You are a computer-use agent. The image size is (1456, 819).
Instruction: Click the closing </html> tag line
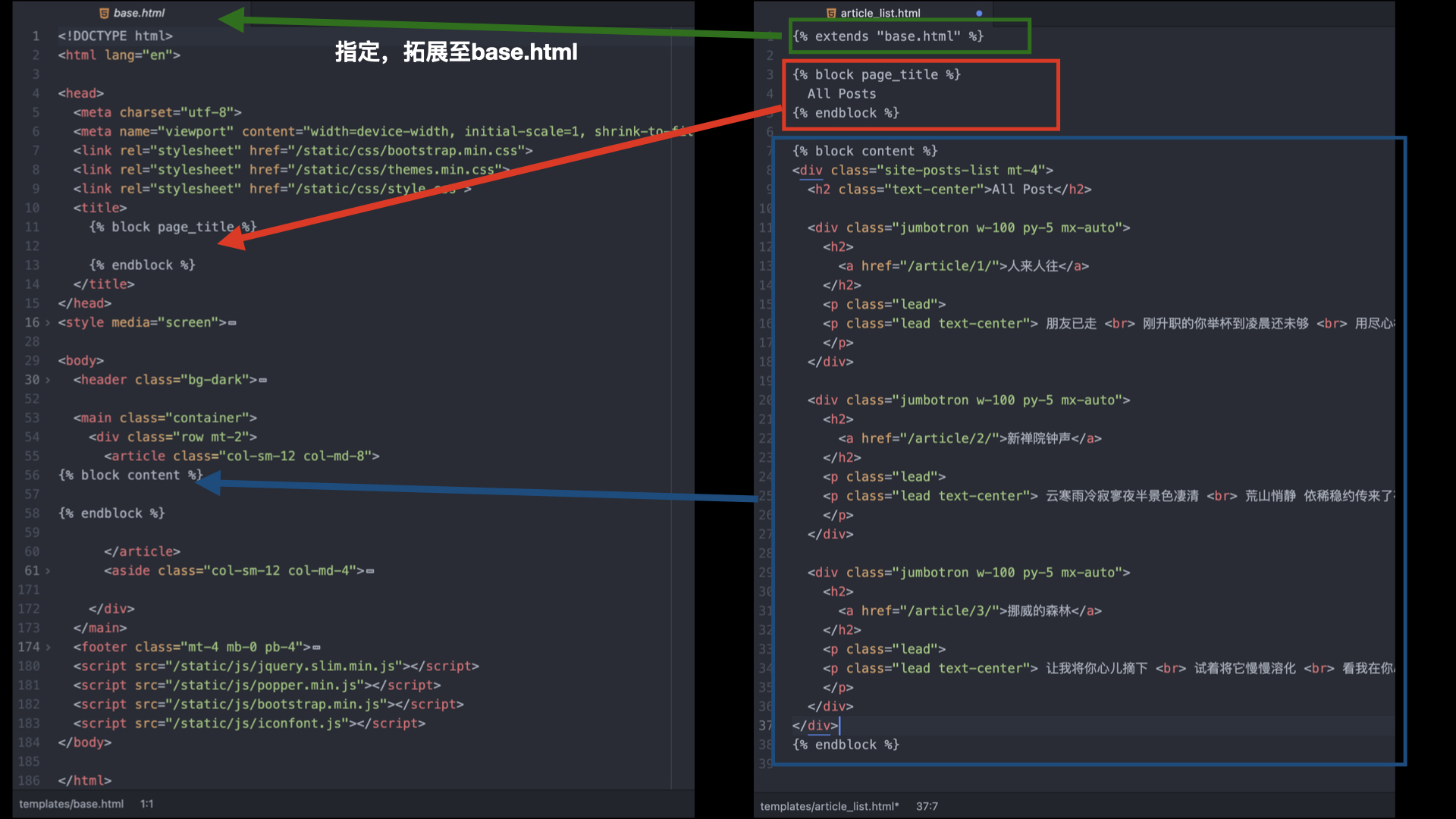[x=85, y=780]
